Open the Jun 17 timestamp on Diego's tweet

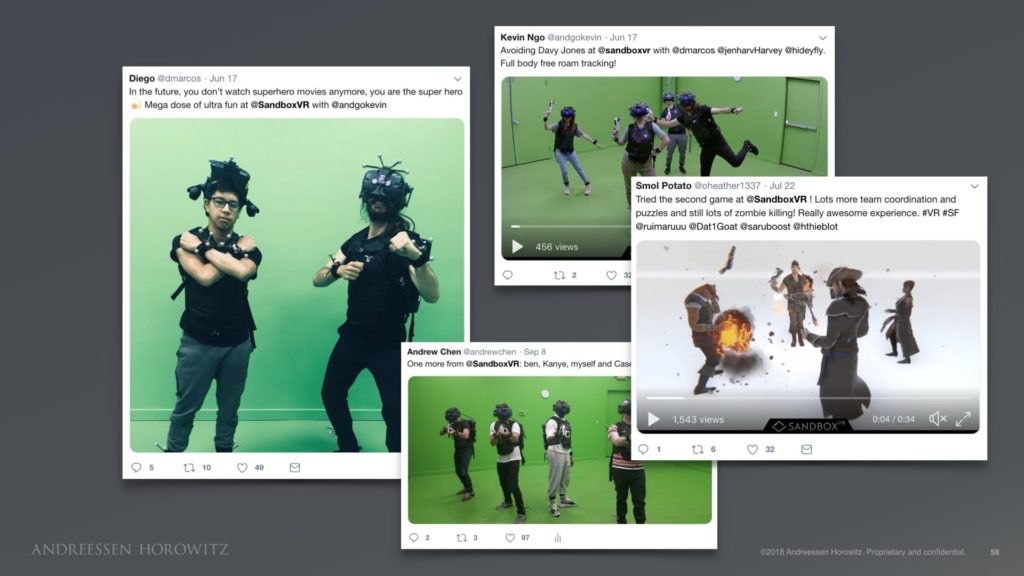223,78
